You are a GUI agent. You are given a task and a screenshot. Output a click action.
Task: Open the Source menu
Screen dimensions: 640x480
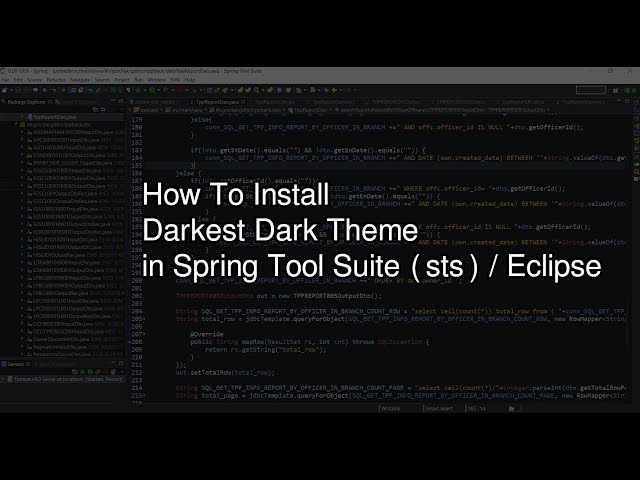(x=35, y=80)
